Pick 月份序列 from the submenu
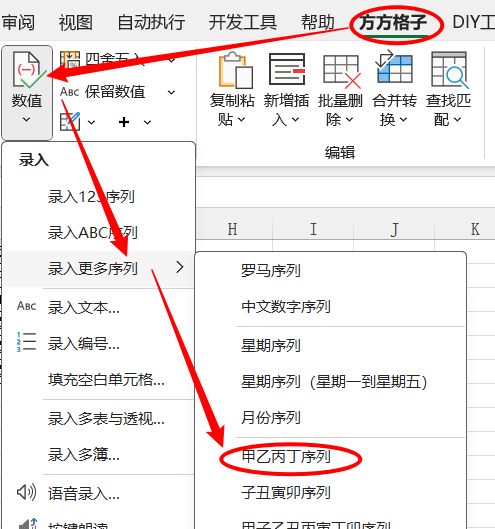This screenshot has height=529, width=495. [271, 418]
